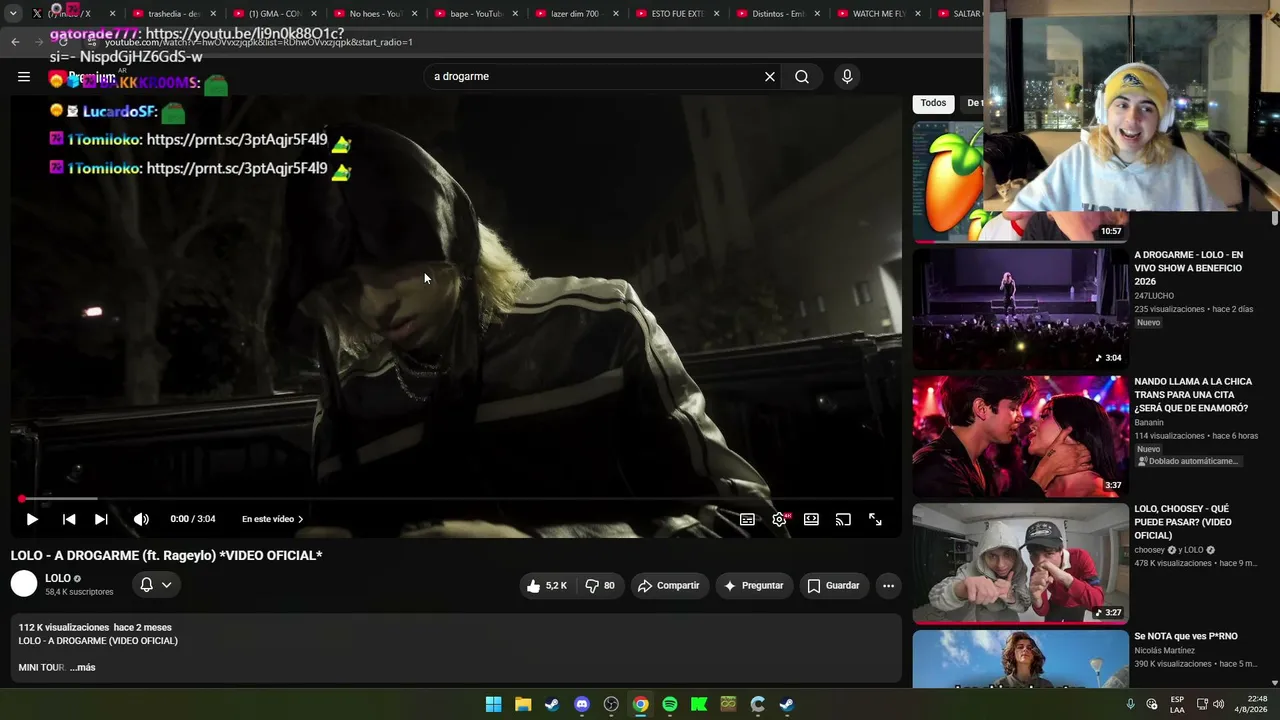
Task: Run the search with the magnifier button
Action: click(802, 77)
